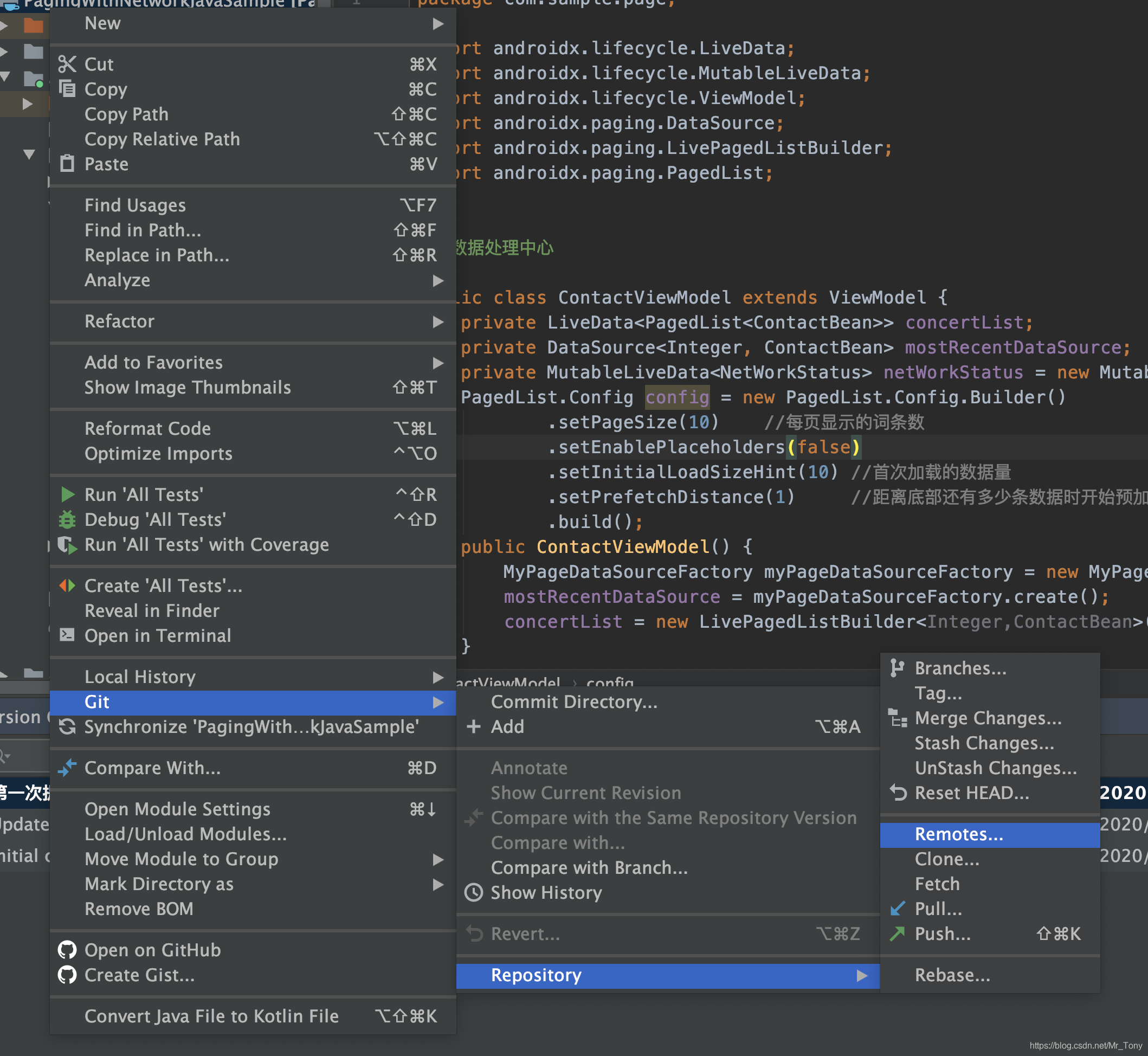Click the orange folder icon in project tree

pyautogui.click(x=33, y=25)
